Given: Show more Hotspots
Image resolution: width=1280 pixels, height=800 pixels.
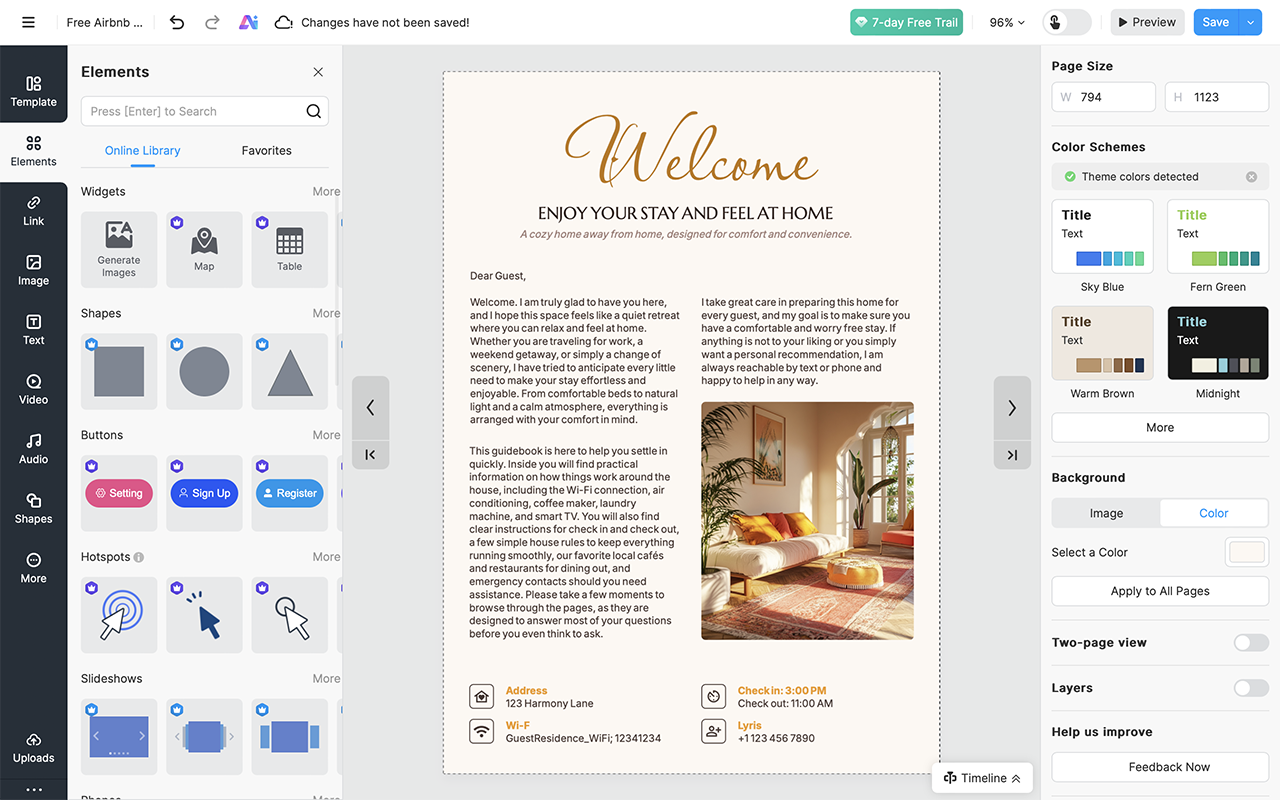Looking at the screenshot, I should (326, 557).
